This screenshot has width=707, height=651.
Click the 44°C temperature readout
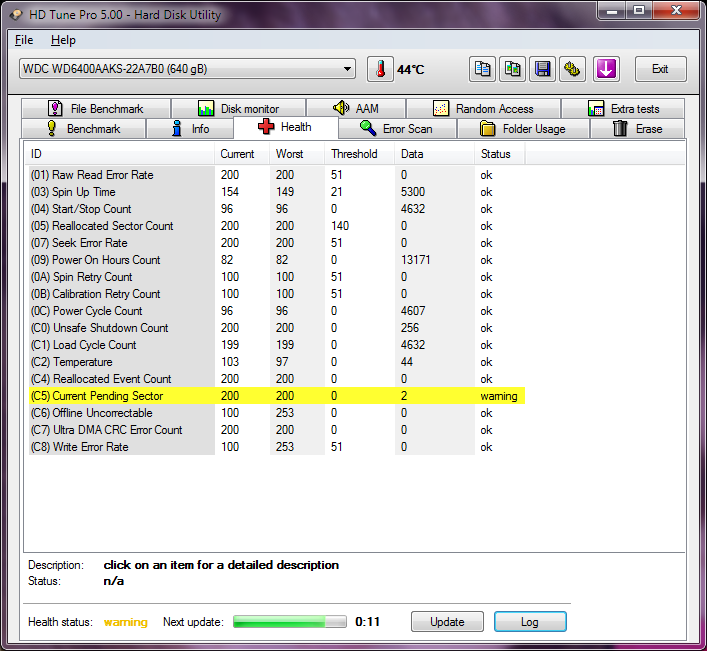[x=410, y=70]
